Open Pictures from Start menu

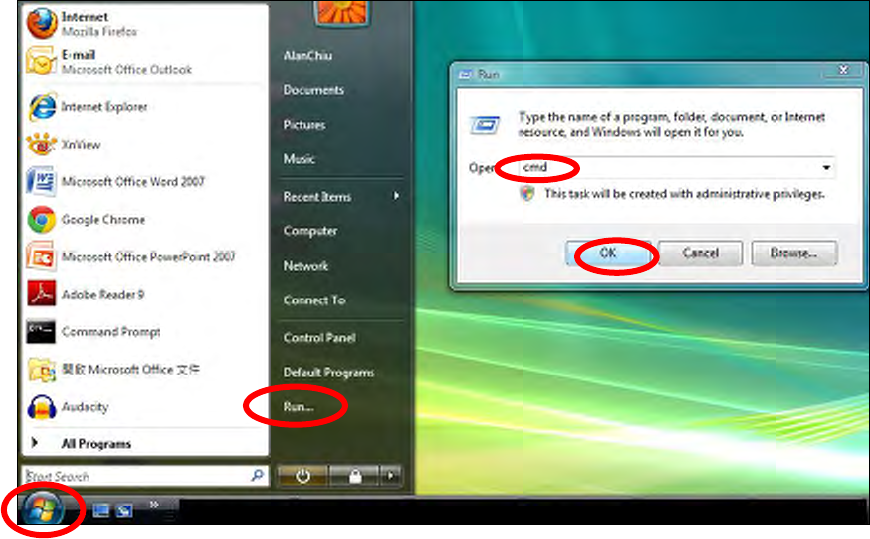(x=304, y=125)
